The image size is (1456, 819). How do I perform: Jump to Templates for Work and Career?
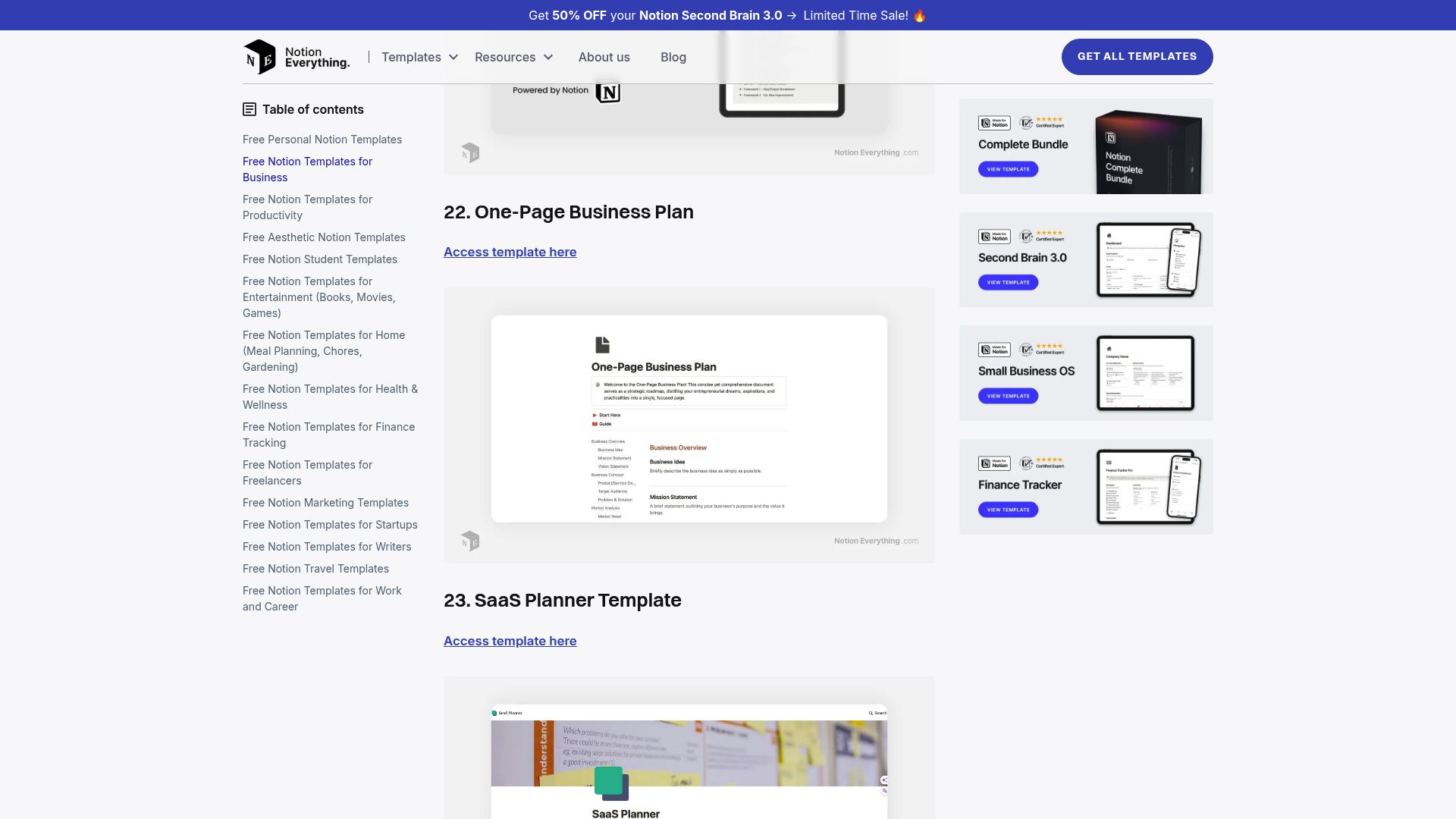pyautogui.click(x=322, y=598)
